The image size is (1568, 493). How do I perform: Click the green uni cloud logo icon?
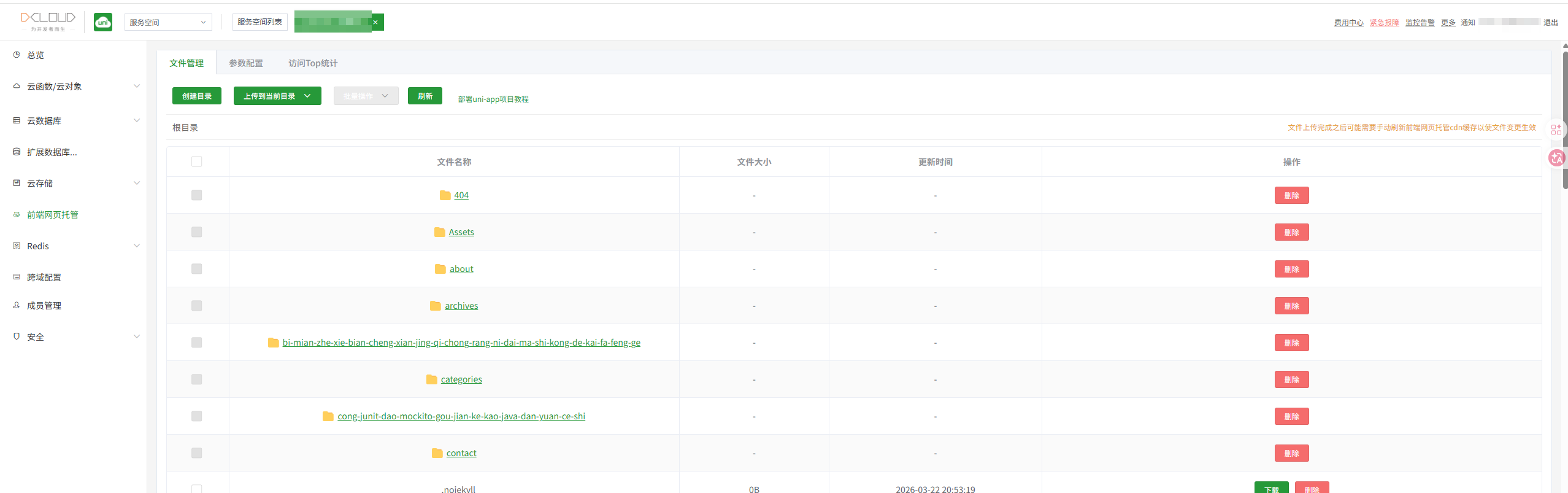coord(103,23)
